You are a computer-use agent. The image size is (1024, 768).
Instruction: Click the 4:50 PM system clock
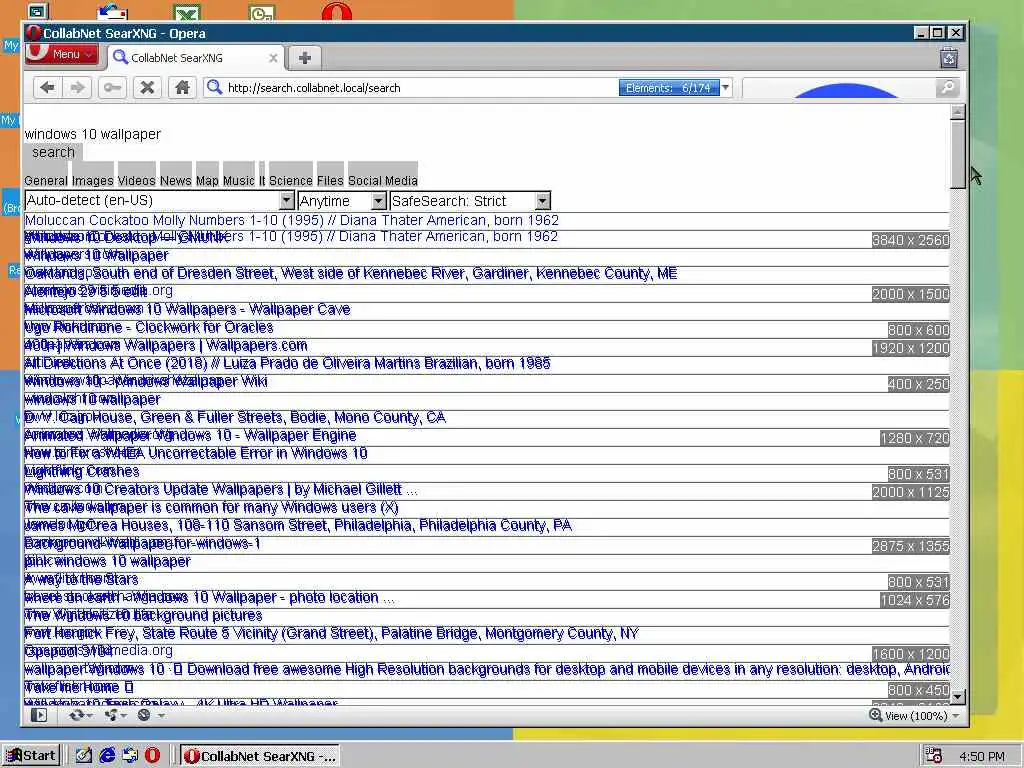pos(982,756)
